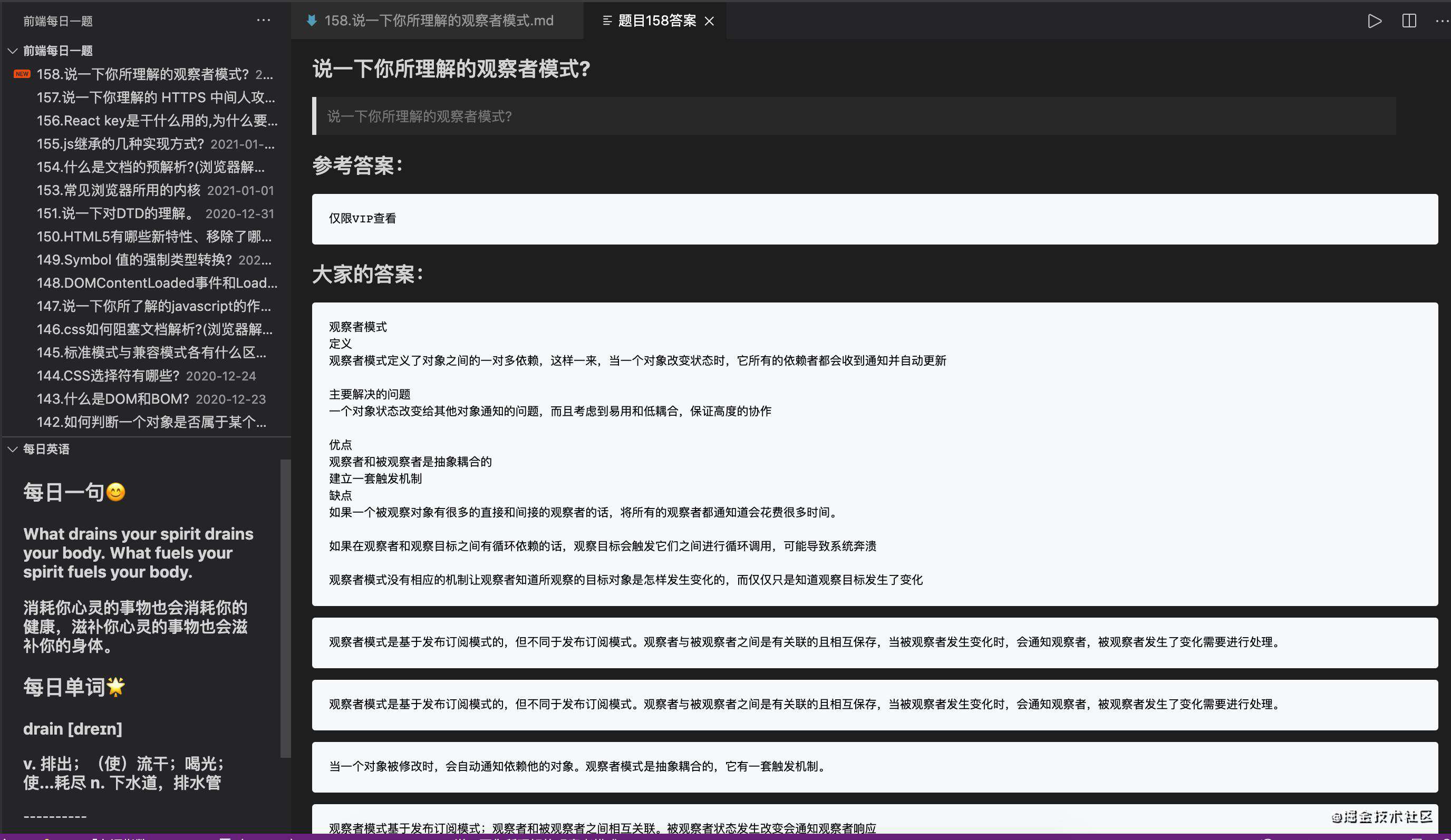
Task: Click the definition v. 排出; (使) 流干
Action: tap(124, 773)
